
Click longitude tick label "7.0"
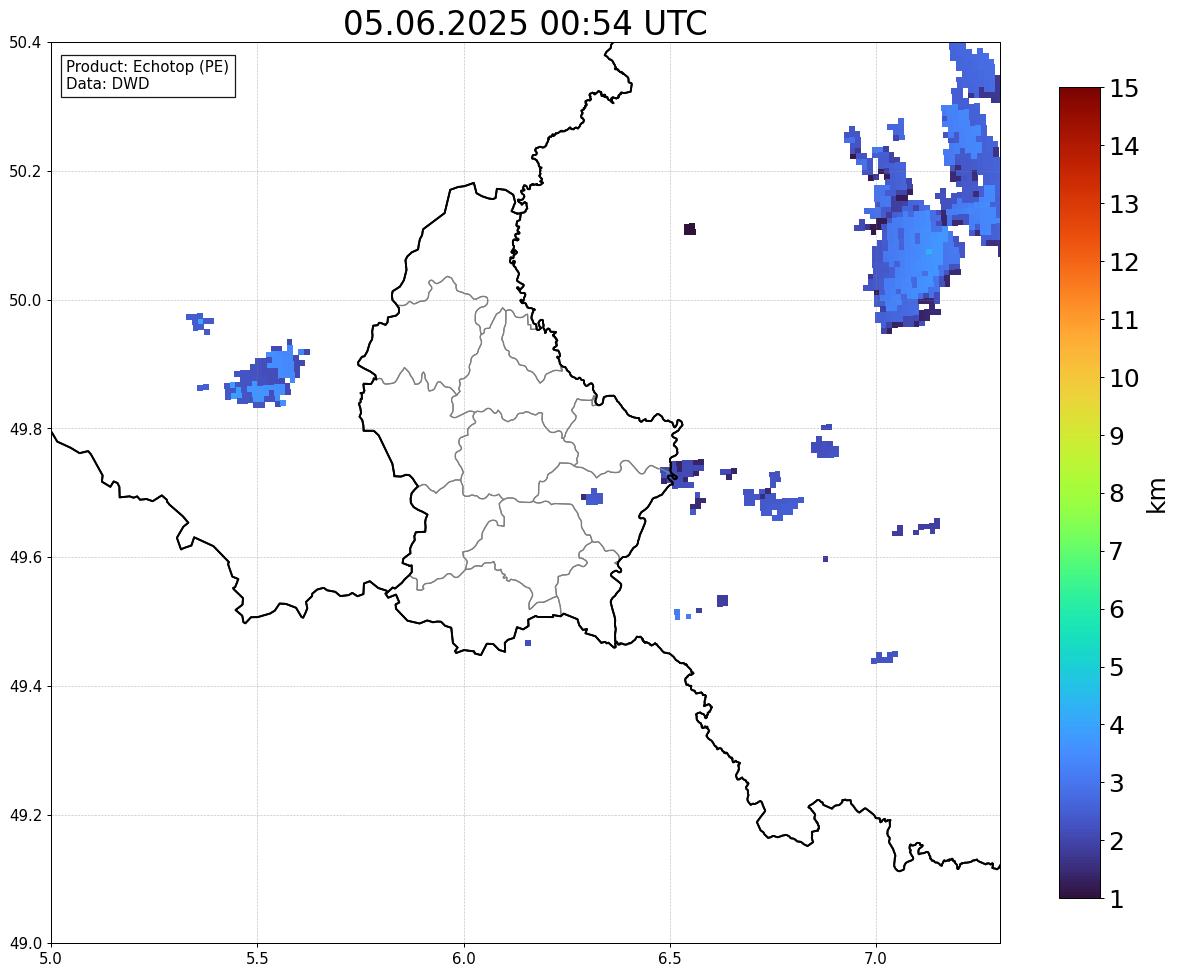876,958
